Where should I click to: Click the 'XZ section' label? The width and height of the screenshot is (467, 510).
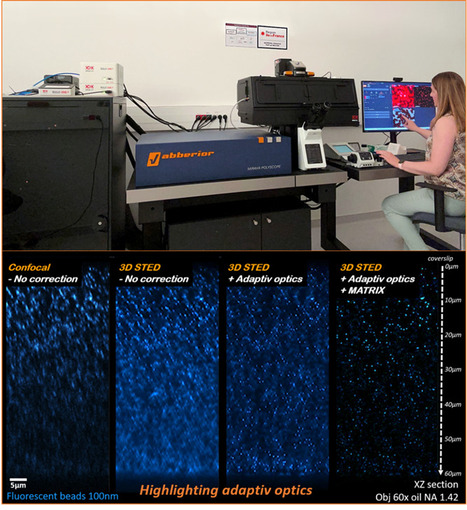436,485
